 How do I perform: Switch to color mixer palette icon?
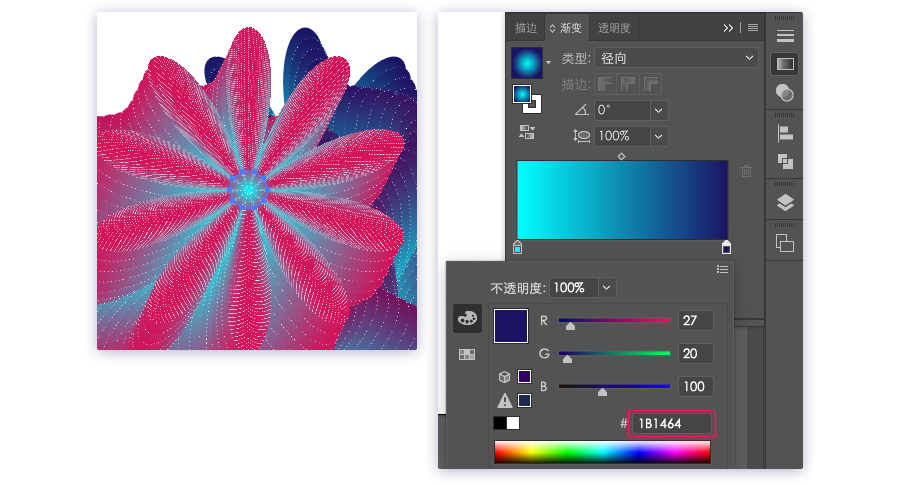click(467, 319)
